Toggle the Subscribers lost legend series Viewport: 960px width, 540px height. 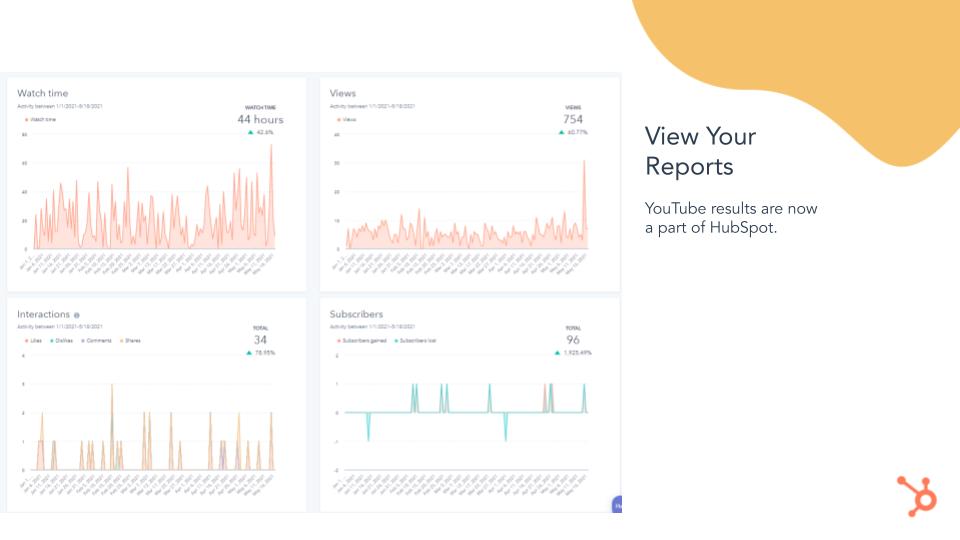[416, 340]
